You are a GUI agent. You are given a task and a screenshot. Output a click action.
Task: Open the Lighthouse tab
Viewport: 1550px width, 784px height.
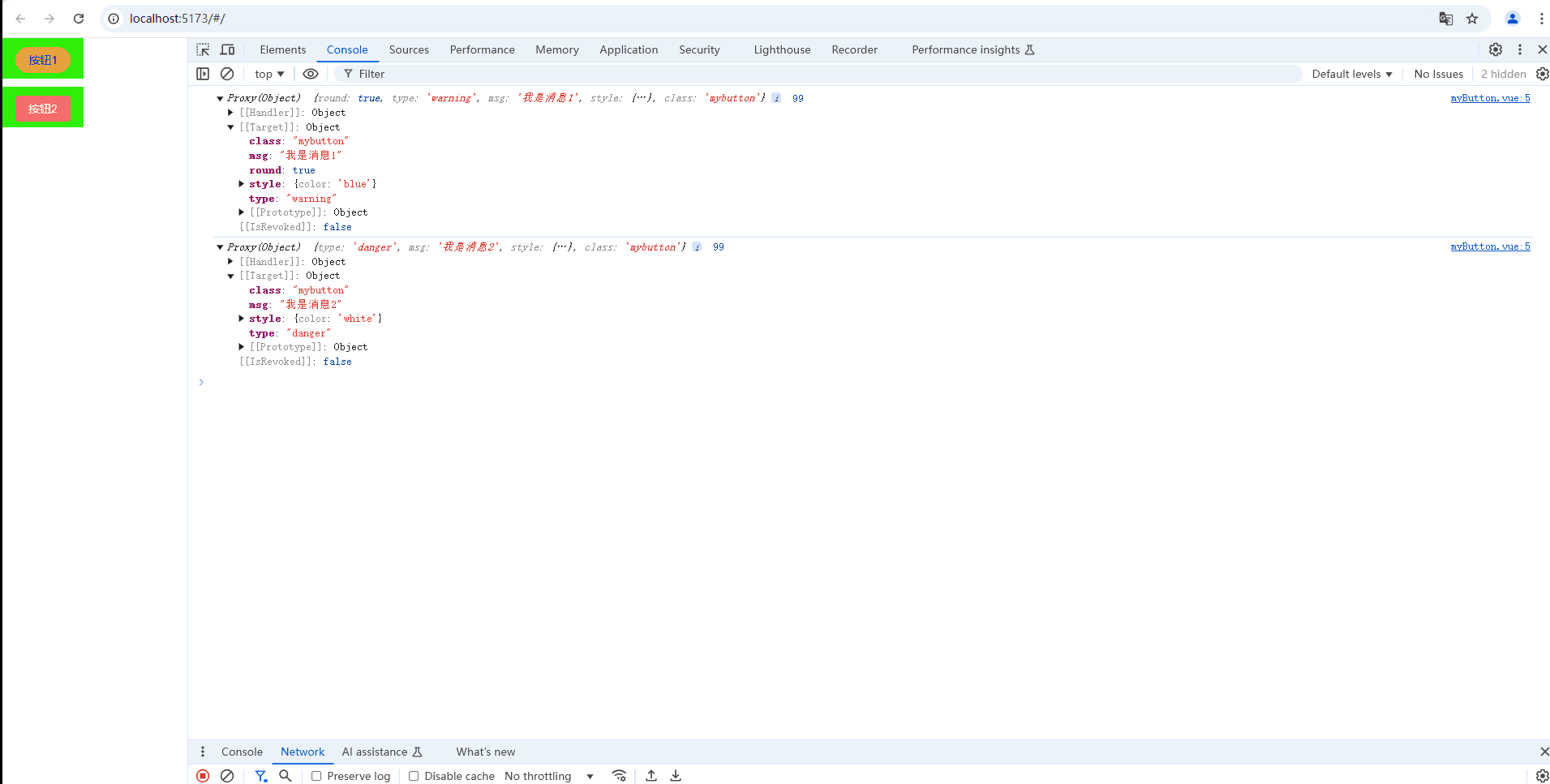pyautogui.click(x=782, y=49)
